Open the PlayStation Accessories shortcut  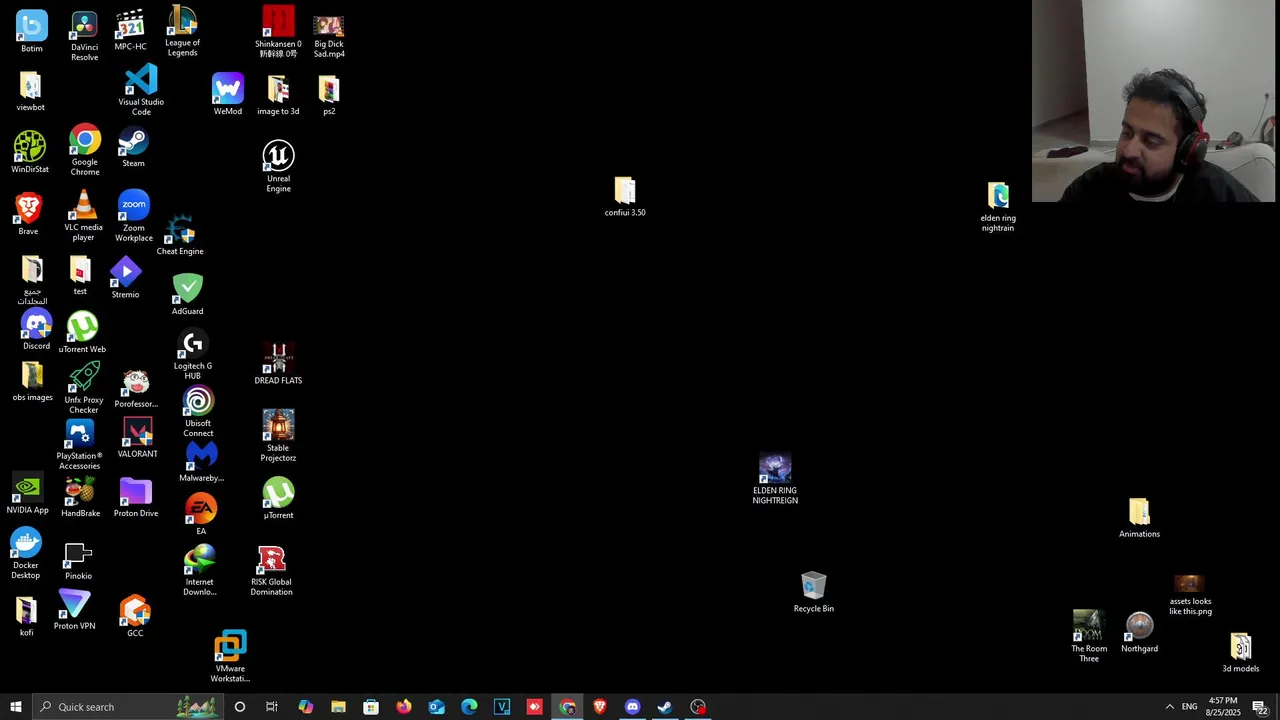tap(79, 445)
